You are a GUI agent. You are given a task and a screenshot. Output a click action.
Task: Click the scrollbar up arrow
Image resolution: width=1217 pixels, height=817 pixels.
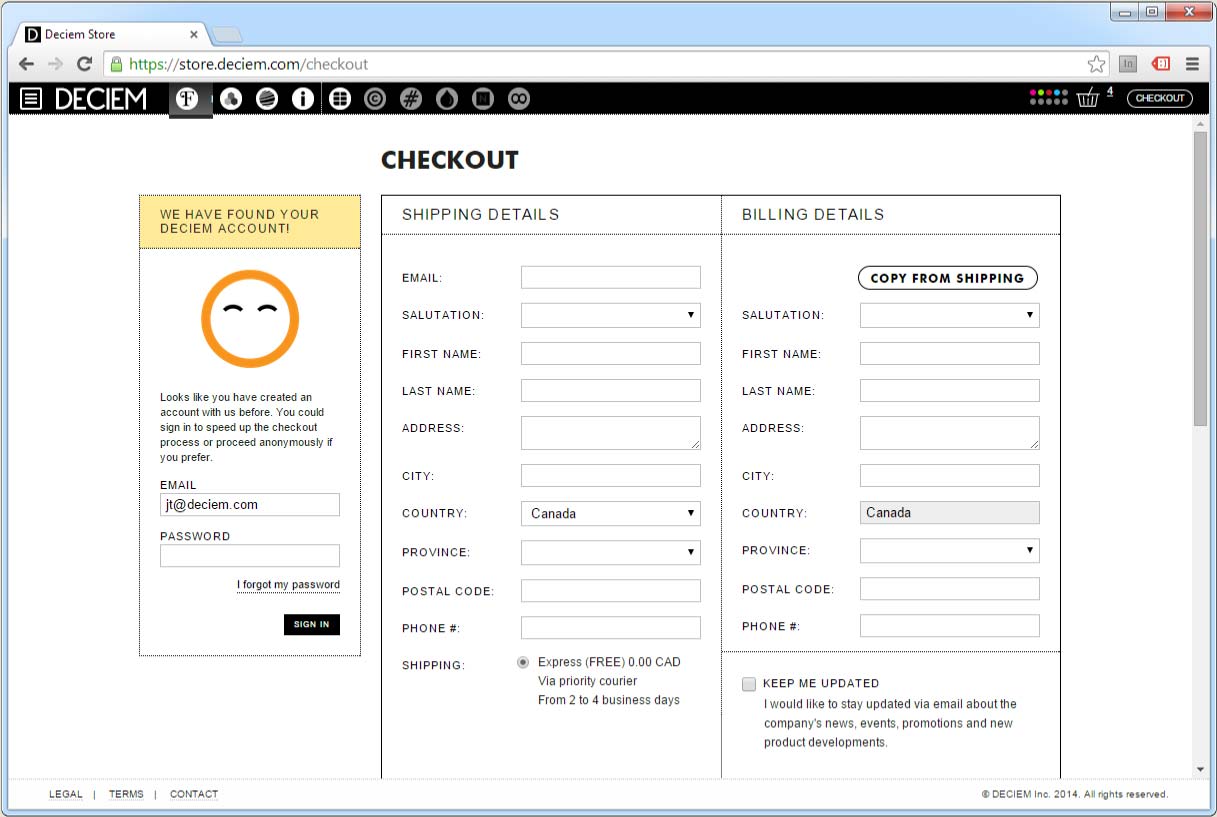(1201, 124)
